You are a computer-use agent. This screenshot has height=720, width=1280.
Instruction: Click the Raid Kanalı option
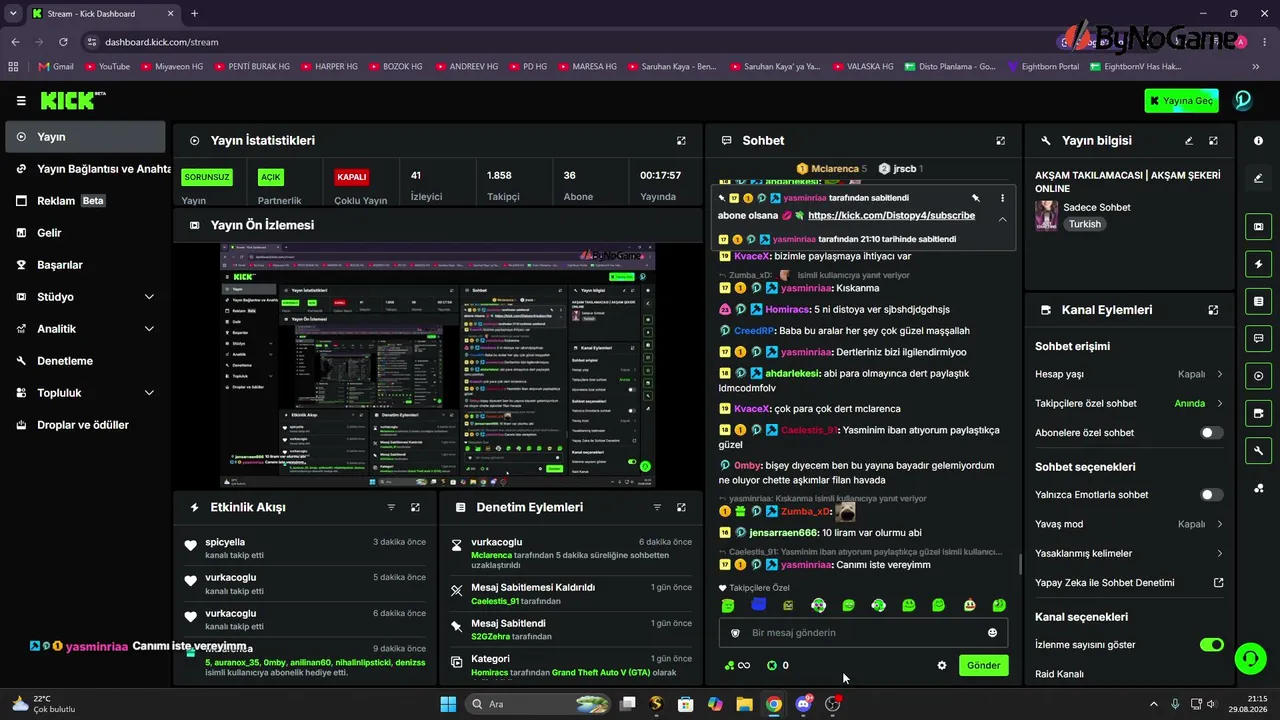click(1059, 674)
